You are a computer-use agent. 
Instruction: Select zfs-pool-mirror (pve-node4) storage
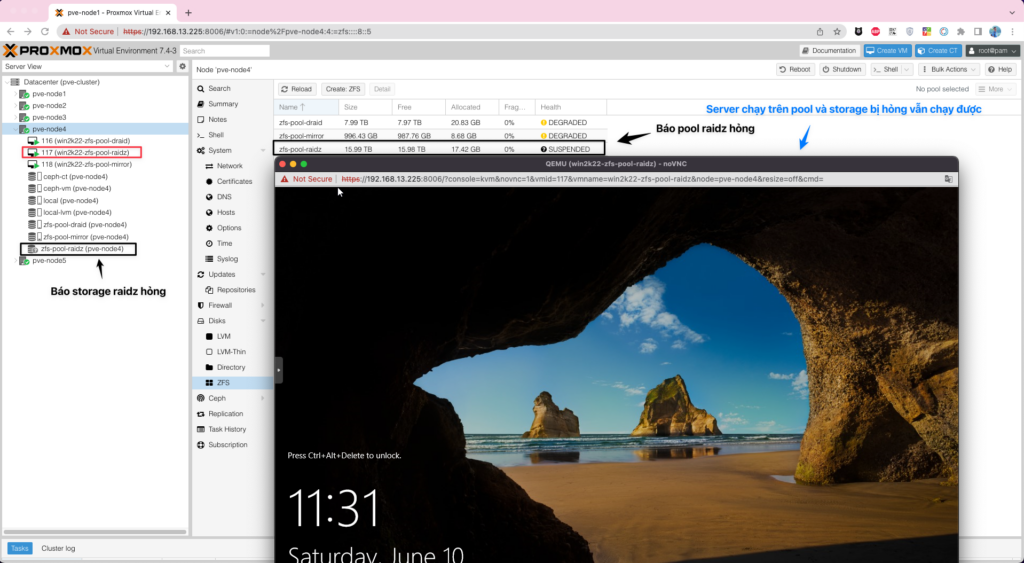[x=78, y=237]
